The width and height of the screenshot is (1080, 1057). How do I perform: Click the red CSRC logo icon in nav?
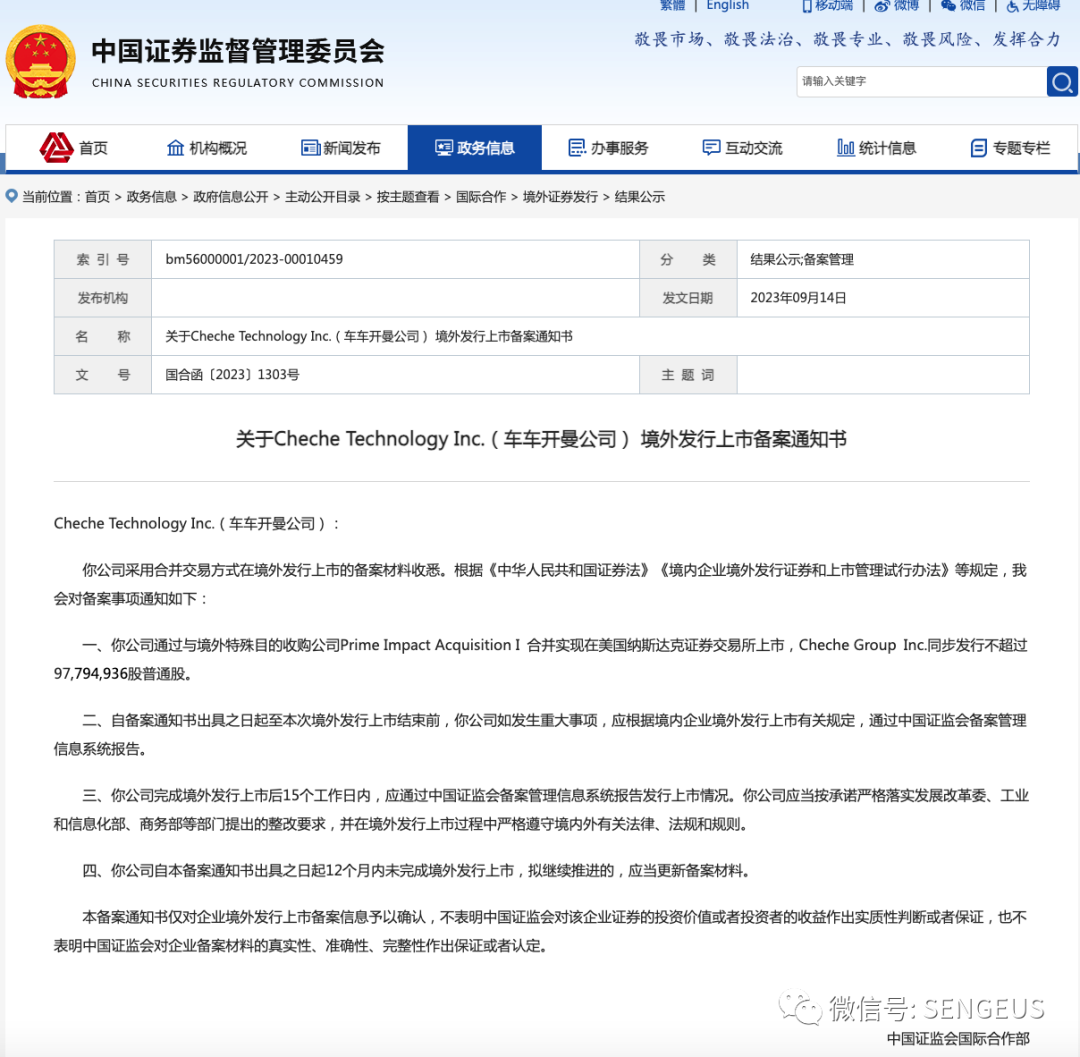tap(56, 147)
